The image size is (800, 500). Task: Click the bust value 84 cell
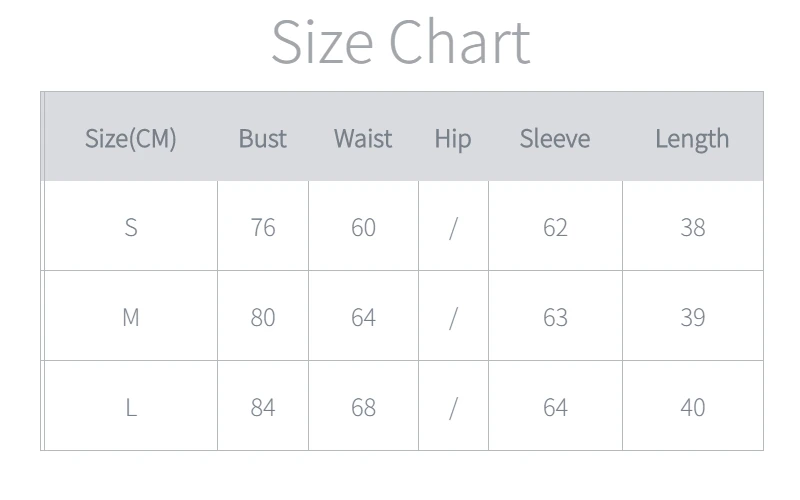click(x=262, y=407)
